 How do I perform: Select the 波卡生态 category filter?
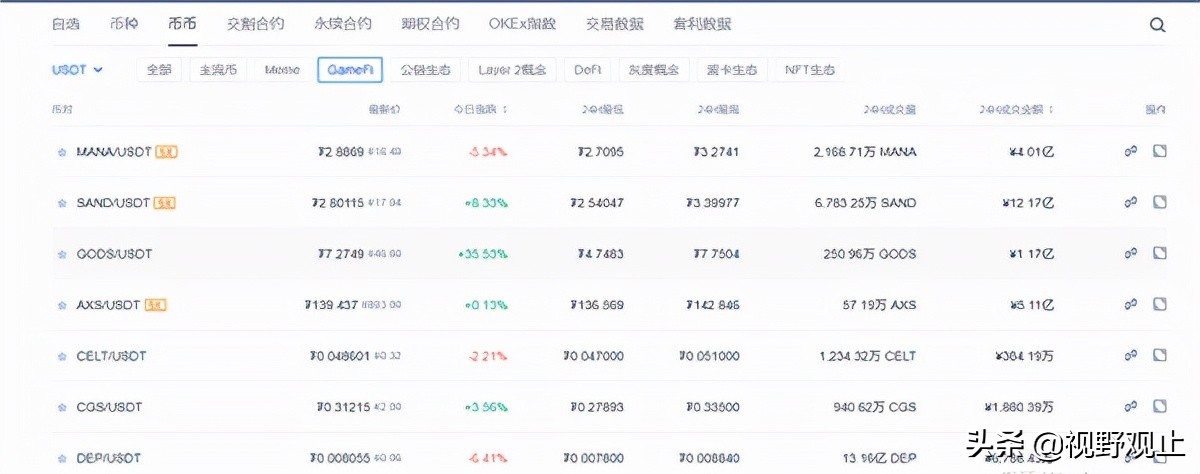click(x=732, y=70)
